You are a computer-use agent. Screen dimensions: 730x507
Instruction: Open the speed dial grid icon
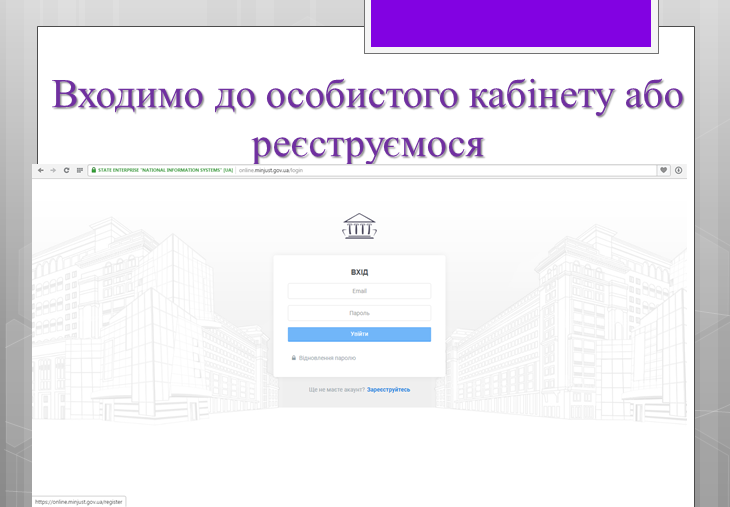80,170
